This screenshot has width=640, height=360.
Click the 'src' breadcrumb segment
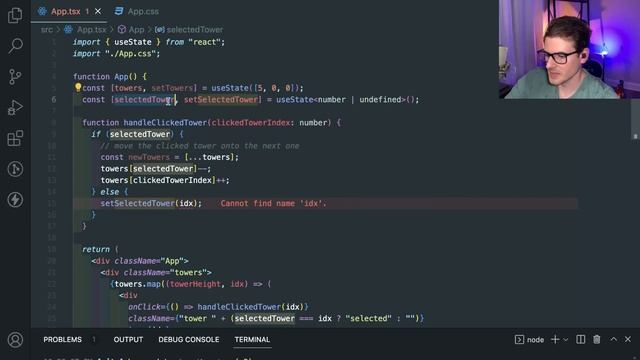[47, 30]
